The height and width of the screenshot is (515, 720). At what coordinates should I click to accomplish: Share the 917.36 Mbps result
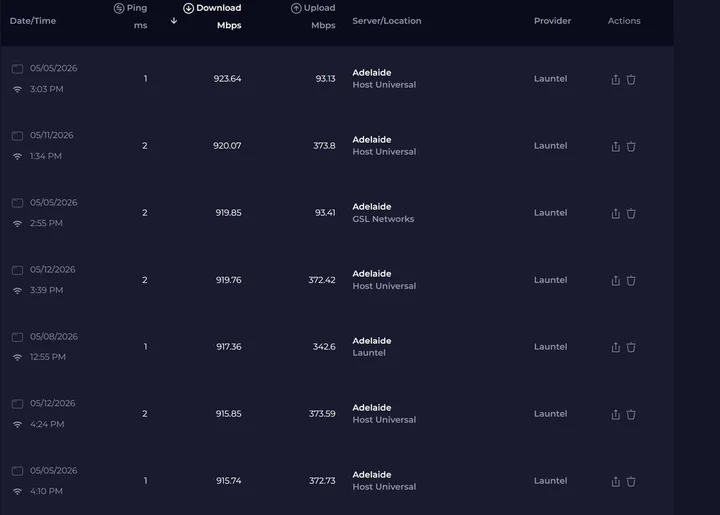click(615, 347)
